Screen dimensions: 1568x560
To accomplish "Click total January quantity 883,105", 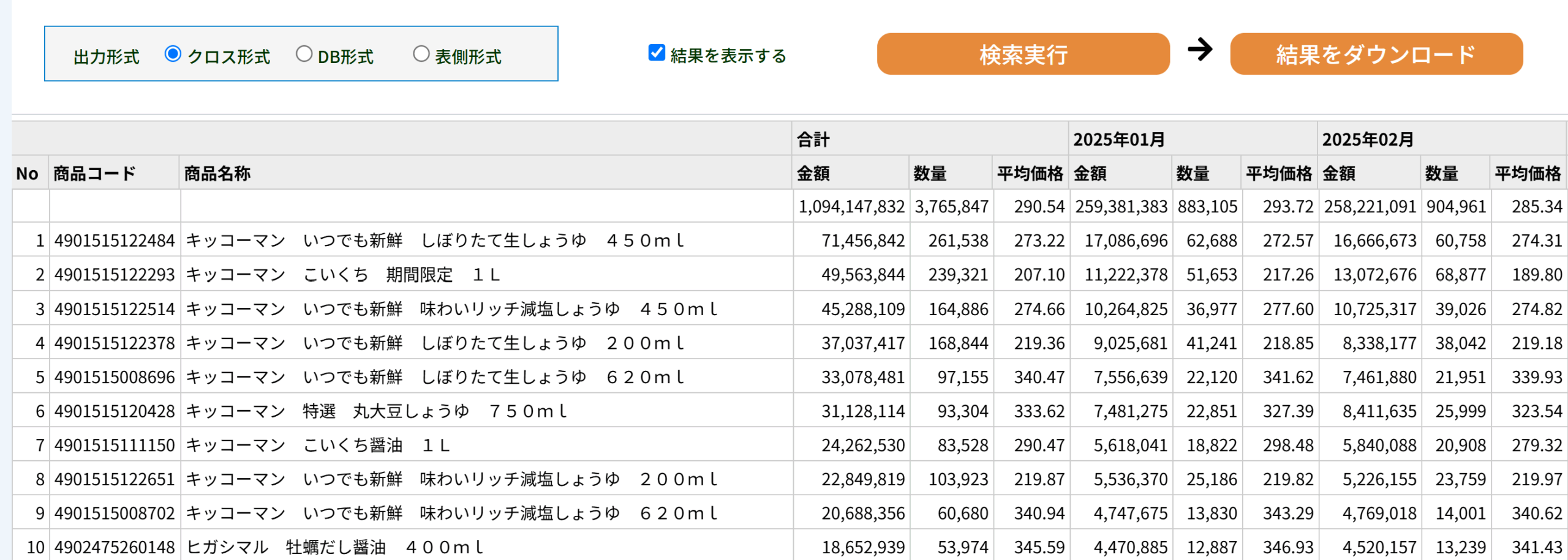I will 1208,207.
